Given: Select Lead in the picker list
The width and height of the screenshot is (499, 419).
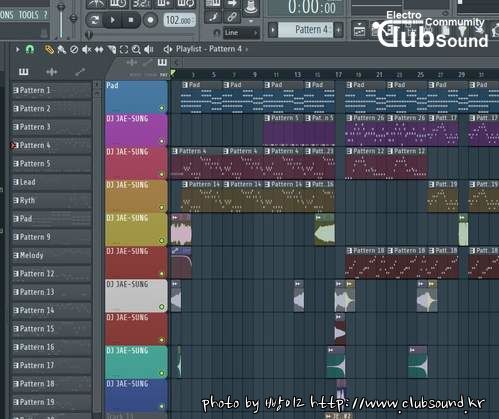Looking at the screenshot, I should pyautogui.click(x=51, y=182).
